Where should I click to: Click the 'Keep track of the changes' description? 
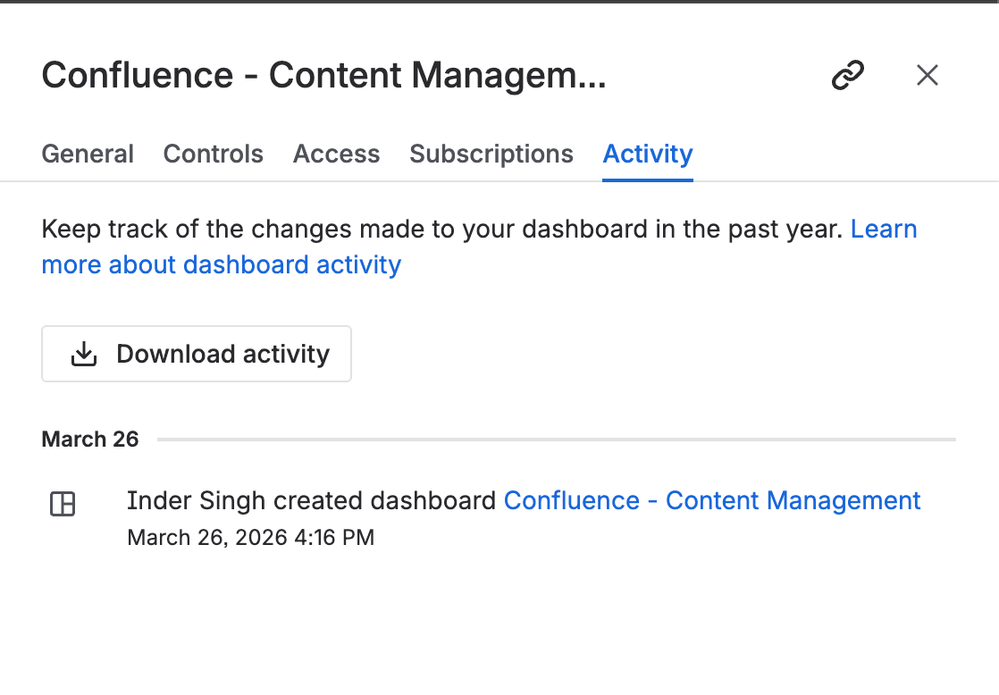pyautogui.click(x=440, y=229)
